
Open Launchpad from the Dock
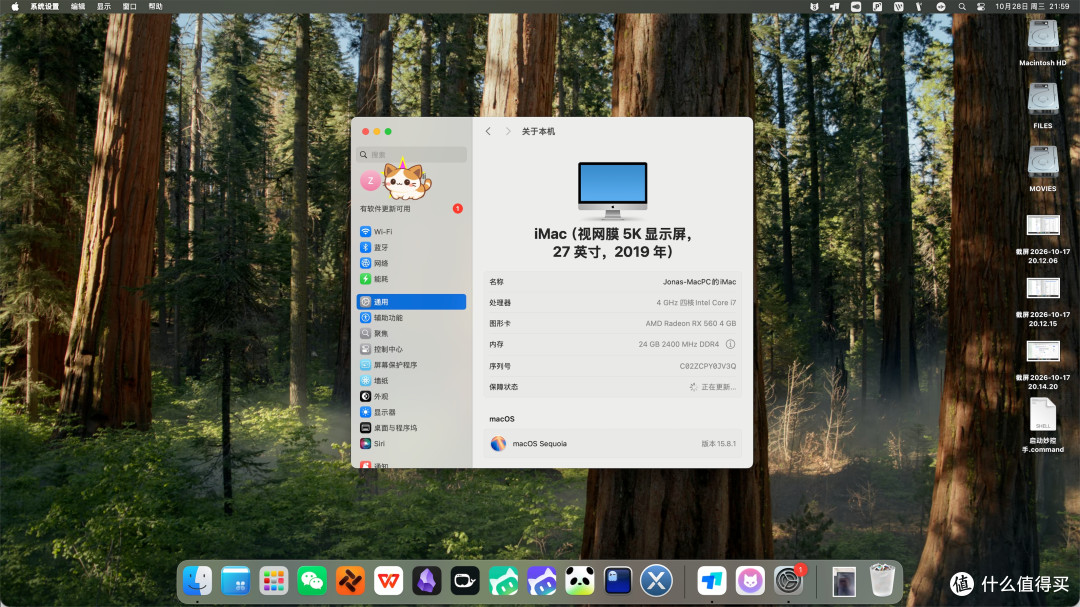click(273, 581)
